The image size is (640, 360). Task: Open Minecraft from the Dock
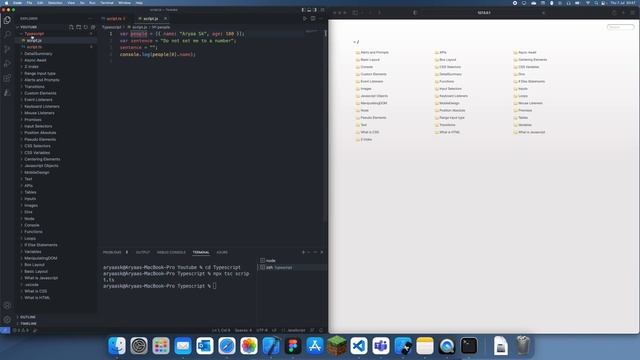coord(337,346)
